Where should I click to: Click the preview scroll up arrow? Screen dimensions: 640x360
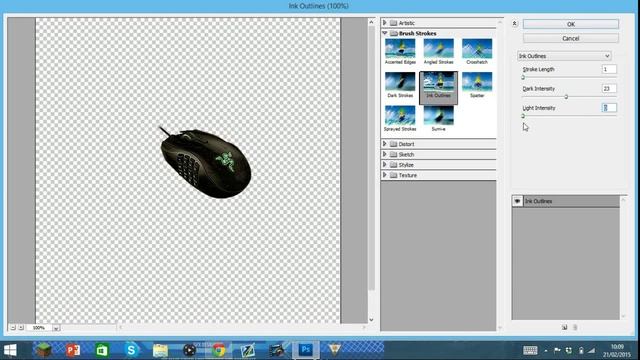[x=371, y=22]
